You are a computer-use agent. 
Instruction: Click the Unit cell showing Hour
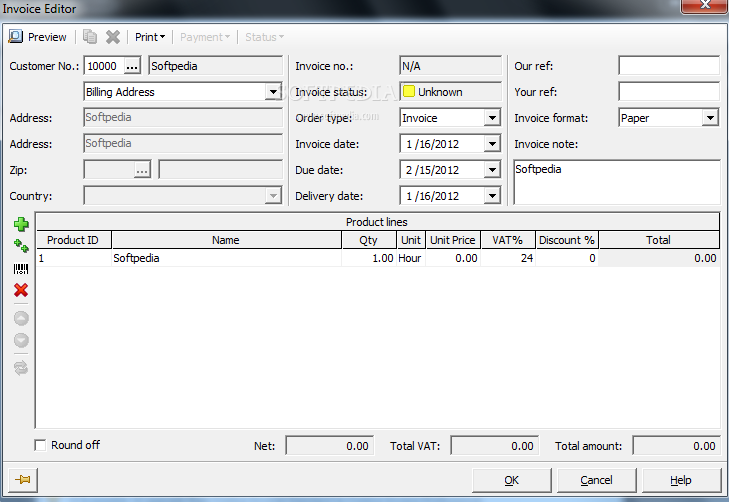[411, 258]
